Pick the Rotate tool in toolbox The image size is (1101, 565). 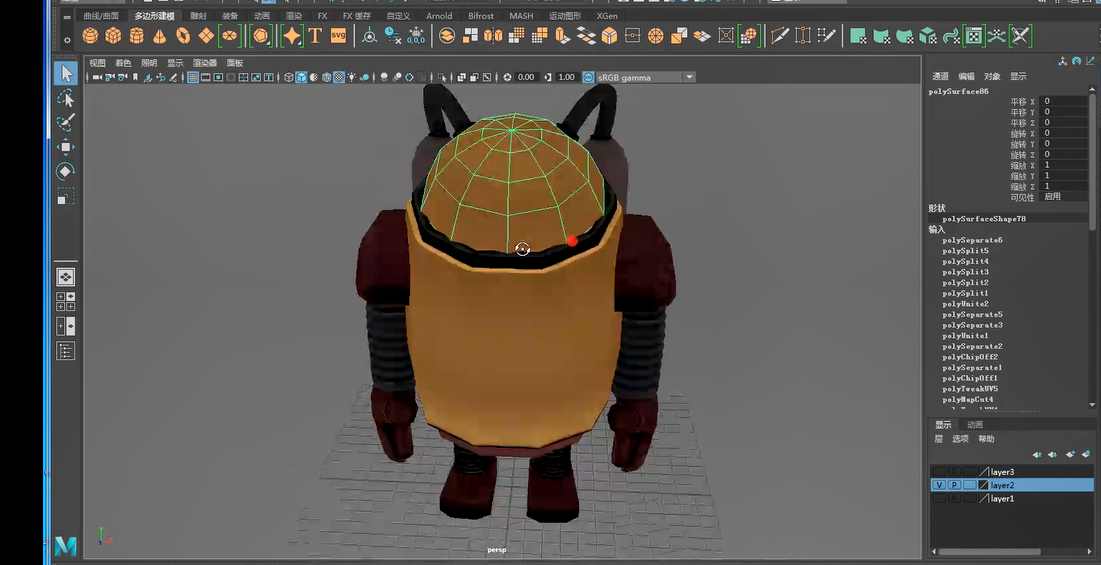click(x=66, y=171)
